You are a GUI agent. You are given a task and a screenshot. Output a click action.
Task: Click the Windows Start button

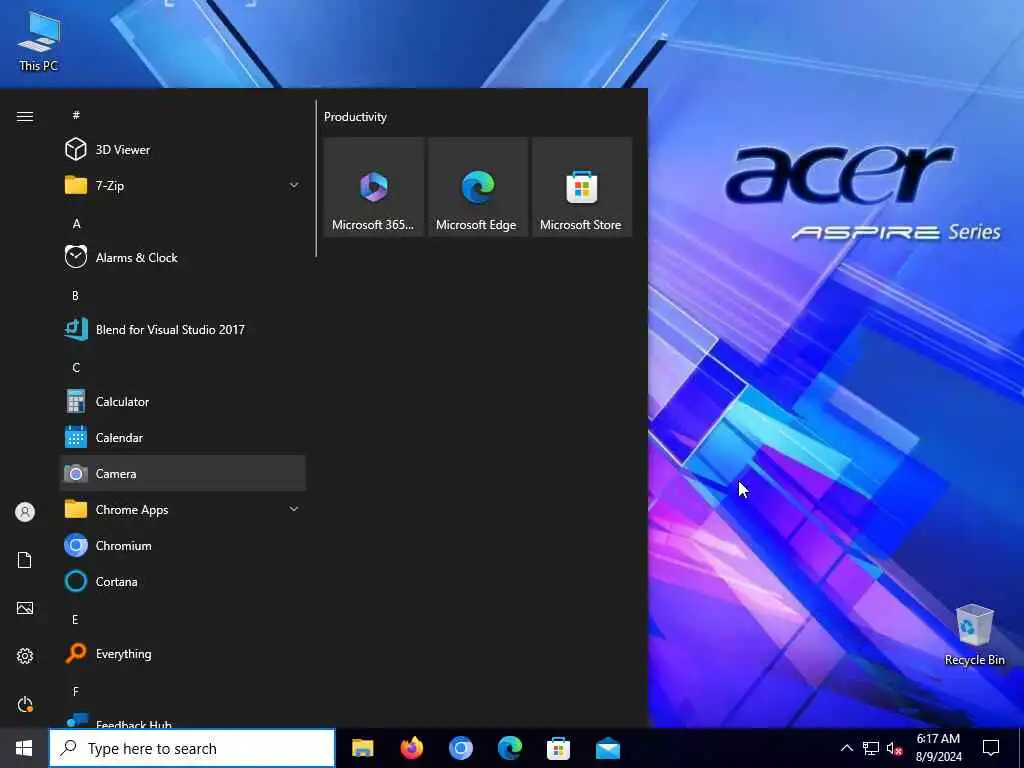[x=24, y=748]
